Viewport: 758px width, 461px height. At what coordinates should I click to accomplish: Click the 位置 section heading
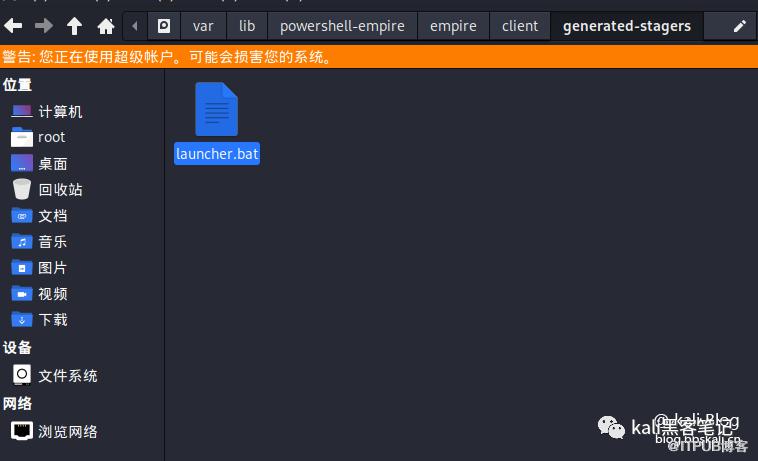[x=17, y=85]
